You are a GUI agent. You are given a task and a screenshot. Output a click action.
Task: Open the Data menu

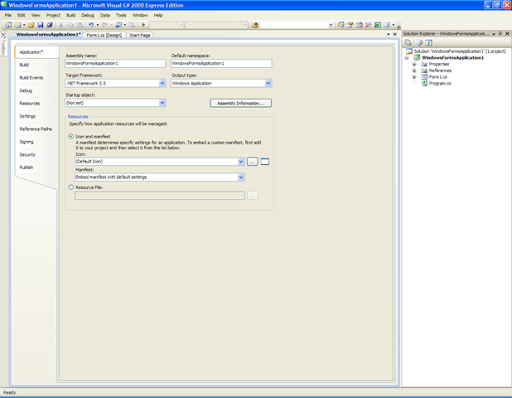(105, 15)
